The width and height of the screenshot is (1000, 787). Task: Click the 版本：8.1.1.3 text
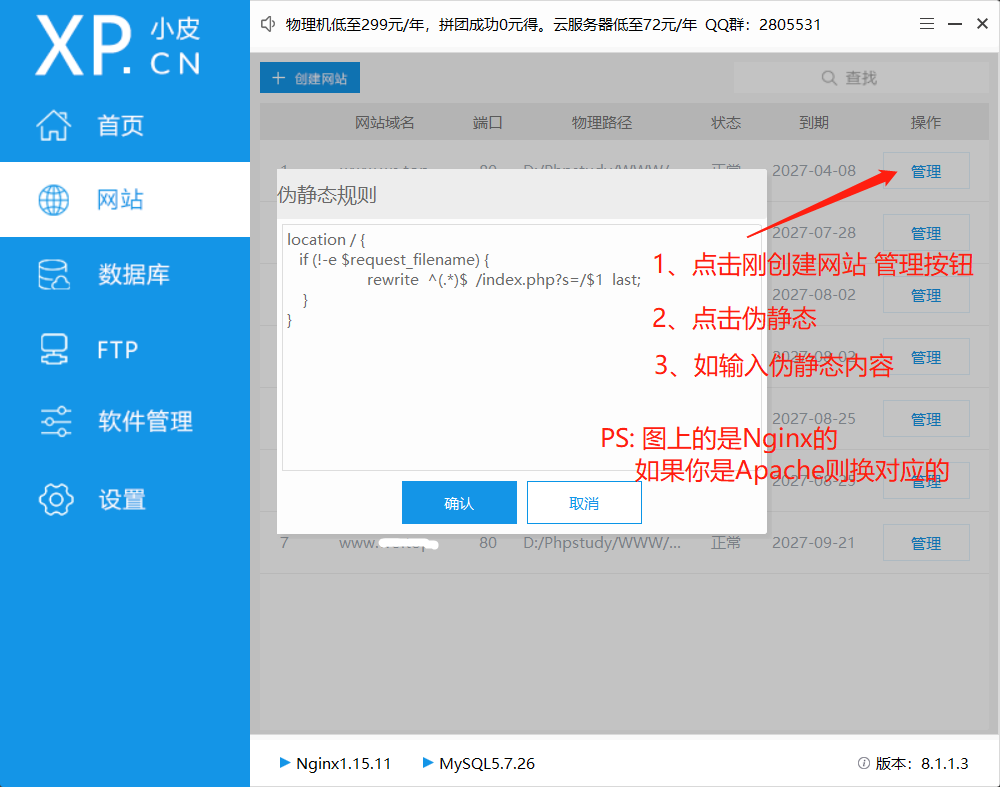pyautogui.click(x=922, y=763)
